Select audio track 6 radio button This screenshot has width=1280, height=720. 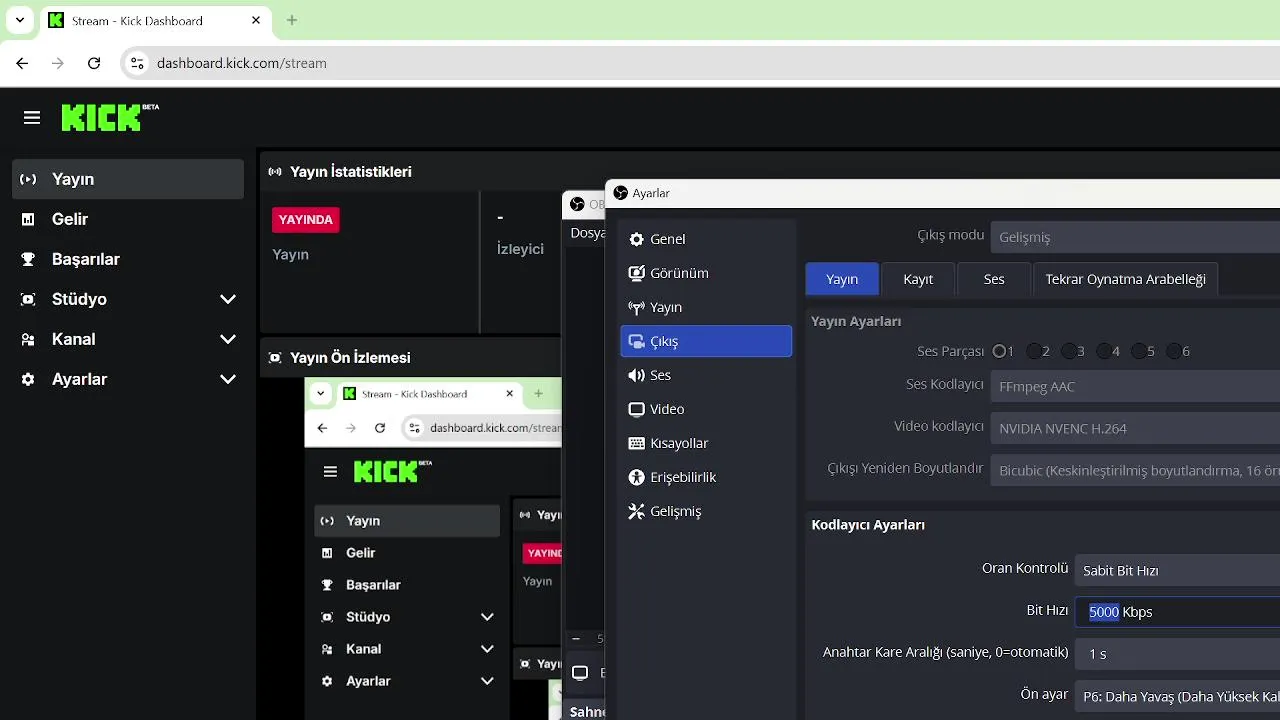(x=1173, y=351)
